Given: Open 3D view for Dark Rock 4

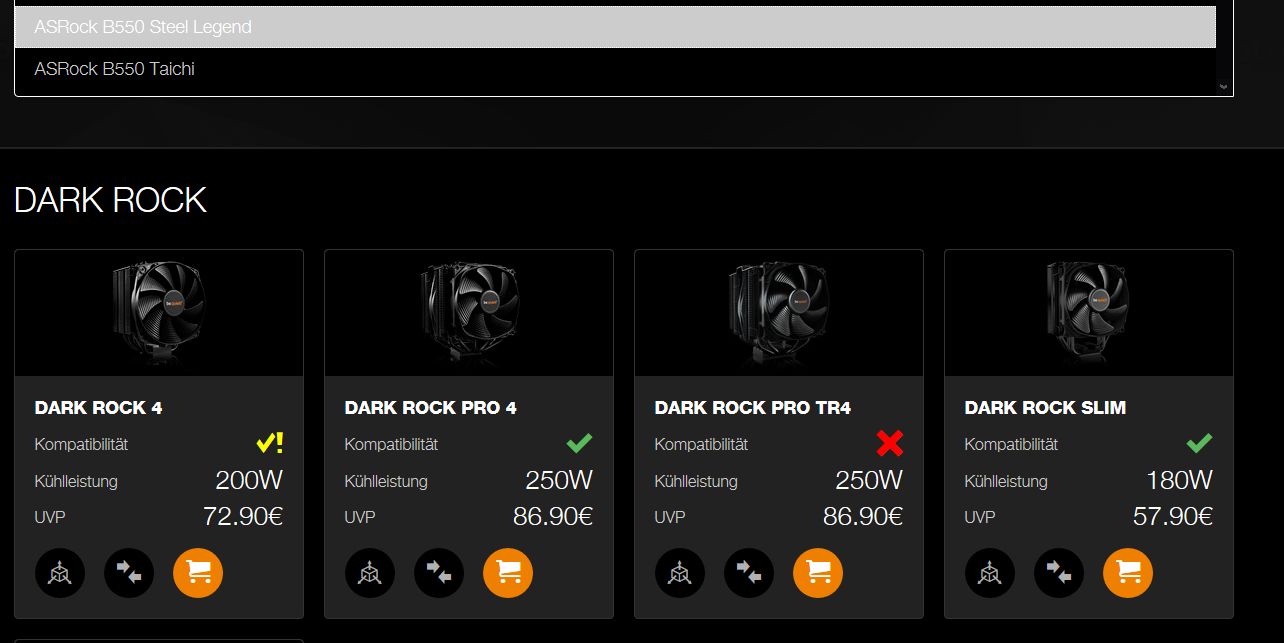Looking at the screenshot, I should 60,573.
